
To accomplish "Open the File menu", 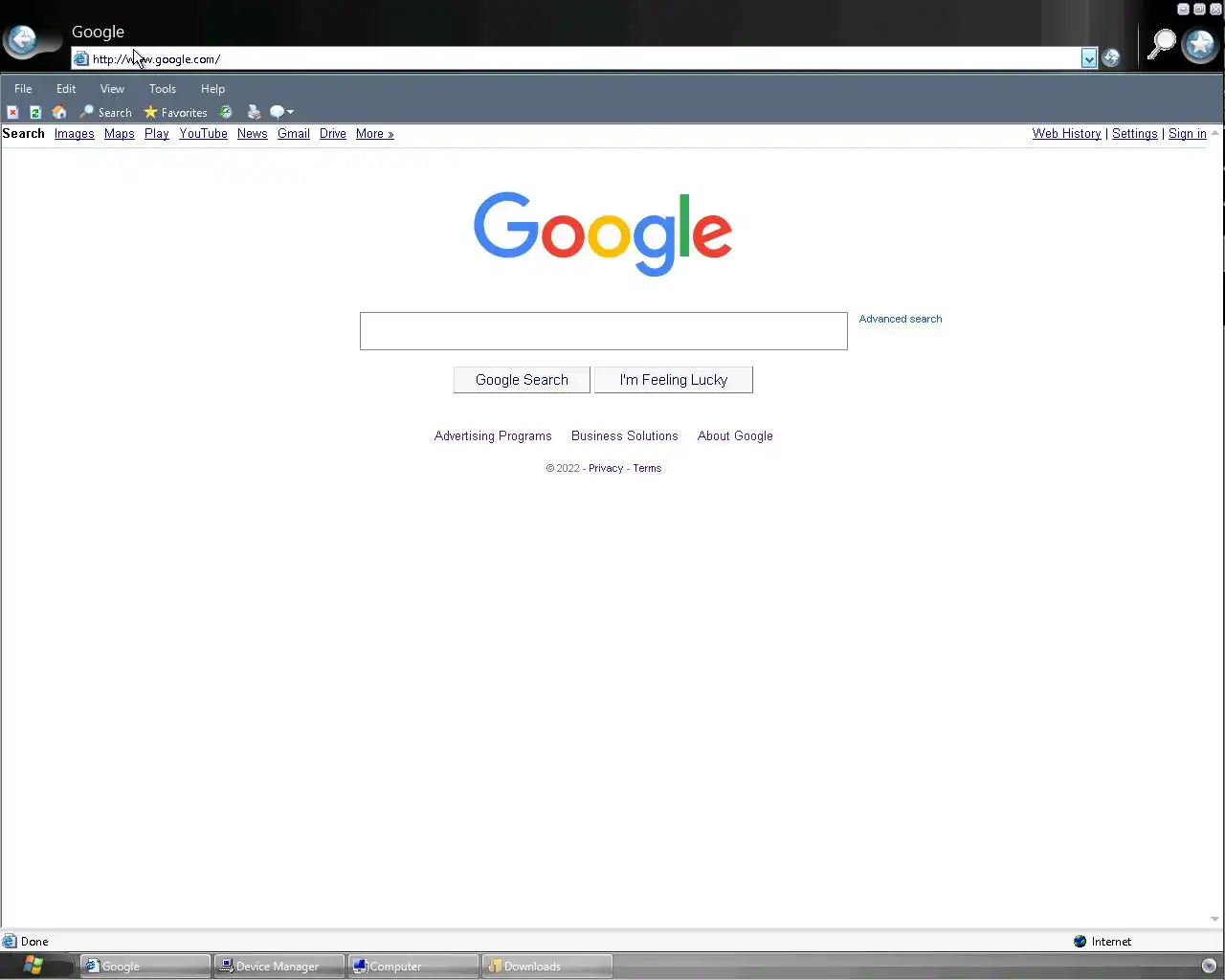I will coord(23,89).
